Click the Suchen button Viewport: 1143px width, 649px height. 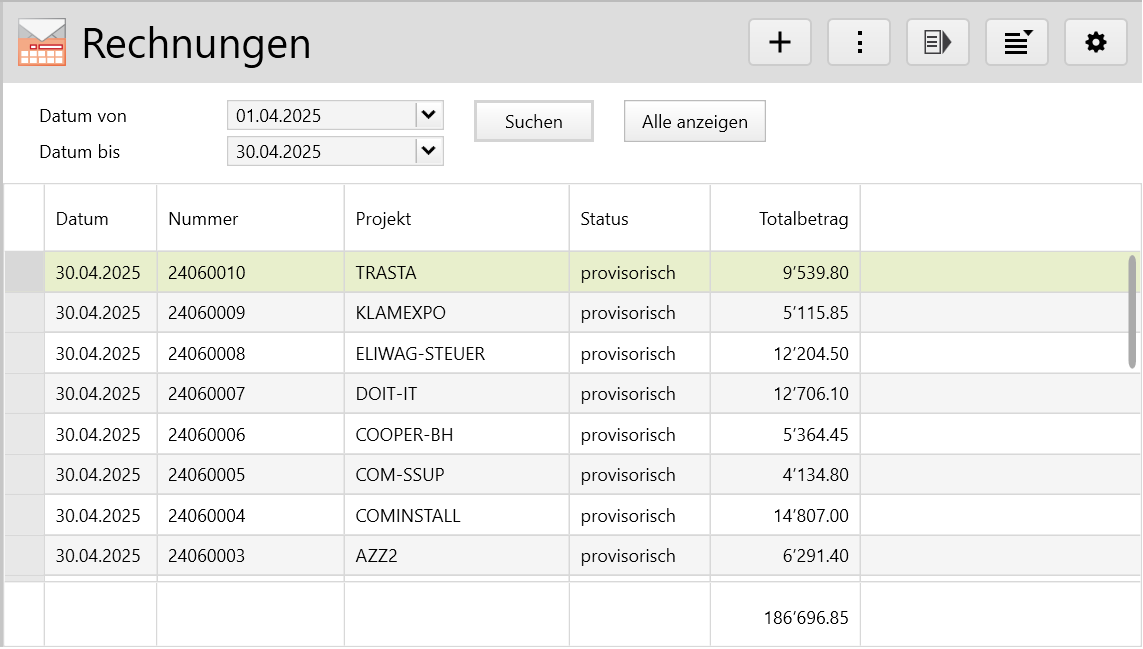[x=533, y=122]
